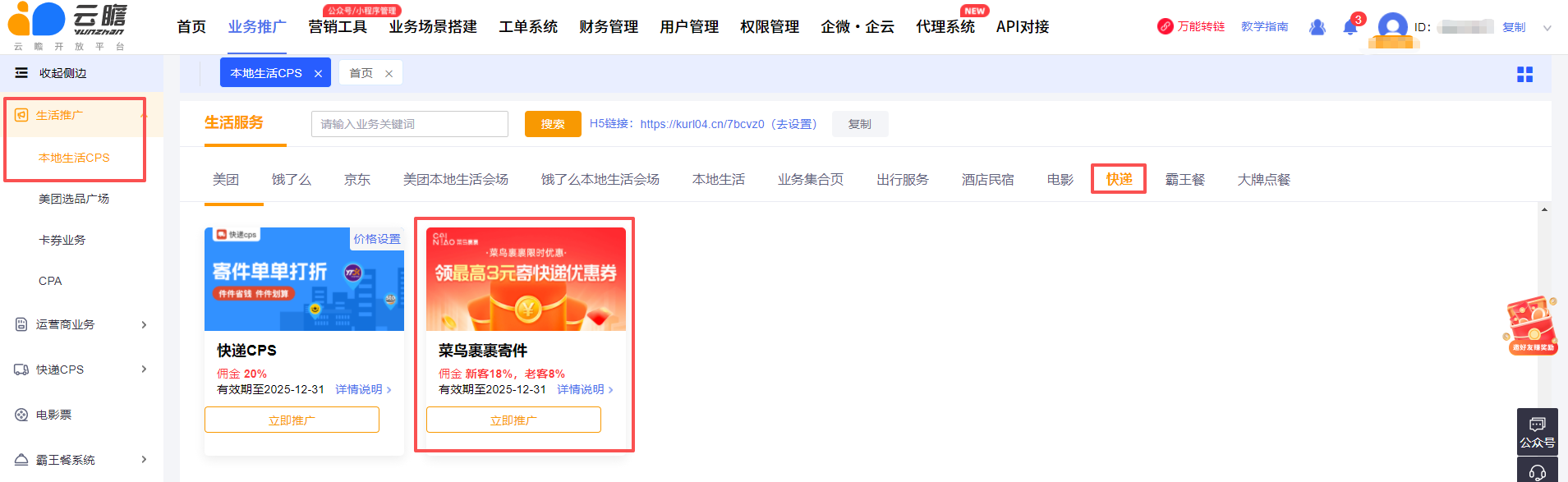
Task: Close the 首页 tab
Action: tap(389, 74)
